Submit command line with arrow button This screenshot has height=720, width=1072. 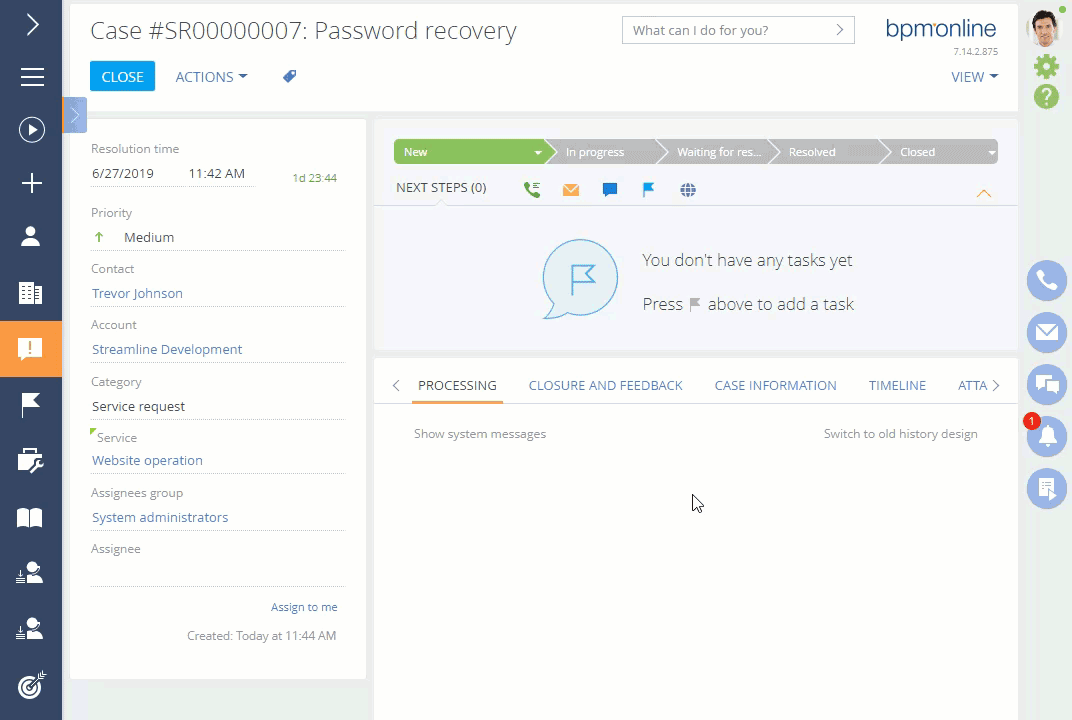pos(840,30)
